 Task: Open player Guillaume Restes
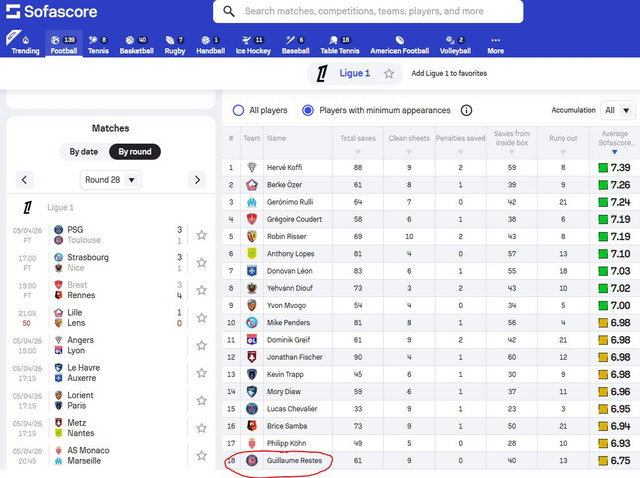point(294,460)
